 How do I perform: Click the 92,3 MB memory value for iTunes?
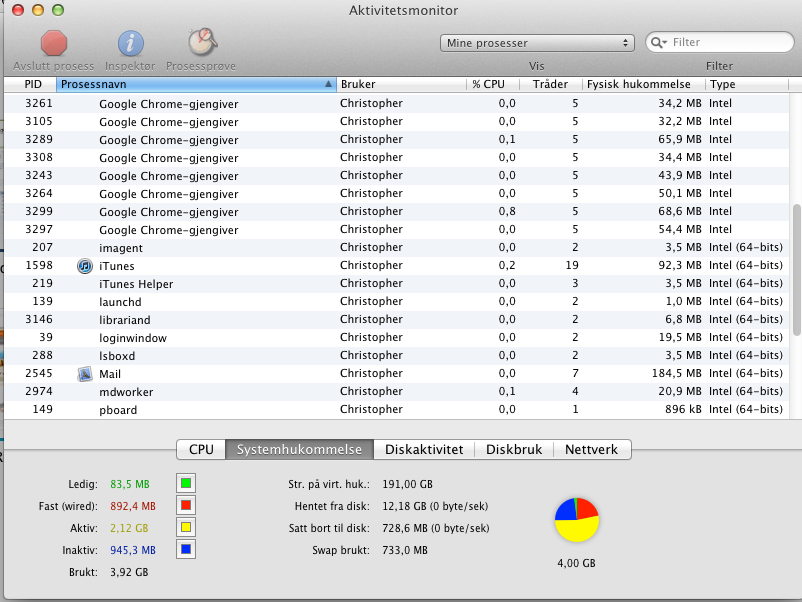point(680,265)
